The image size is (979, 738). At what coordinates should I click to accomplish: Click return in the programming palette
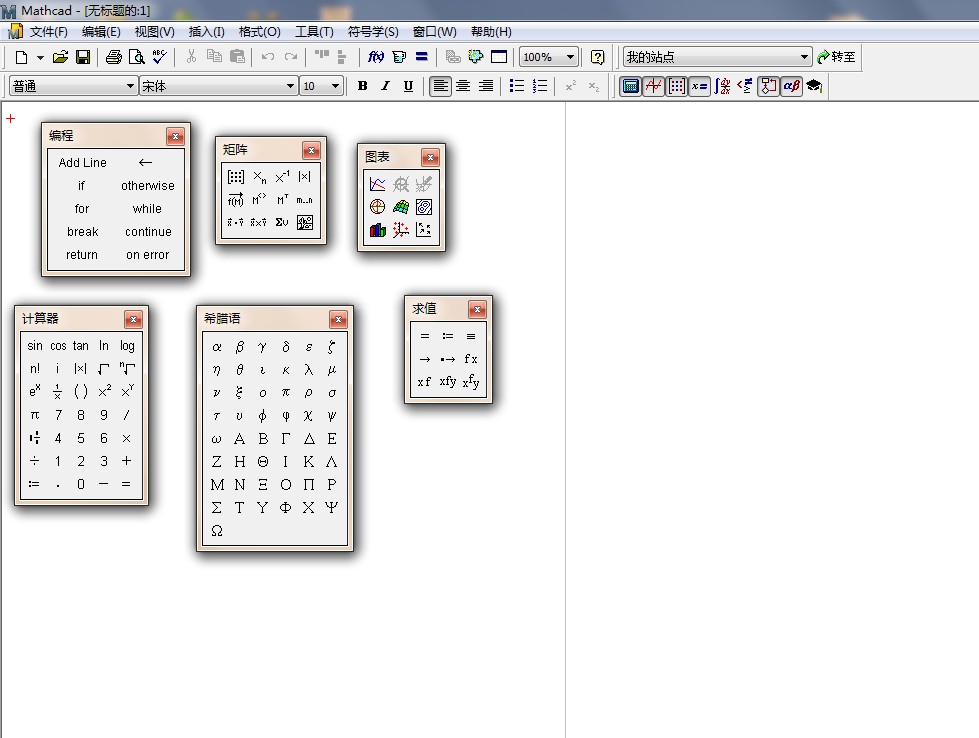[x=82, y=255]
